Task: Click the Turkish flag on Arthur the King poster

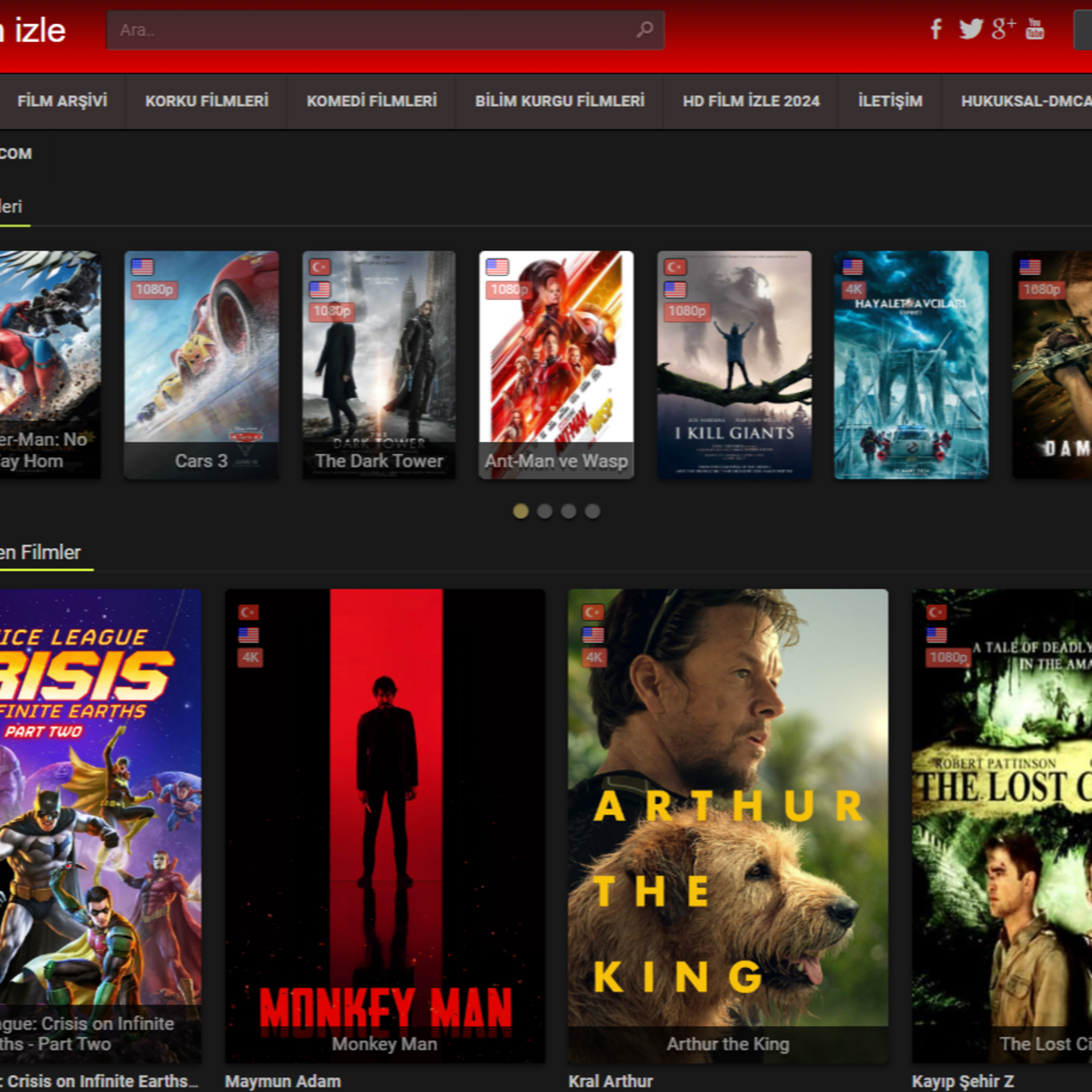Action: (593, 612)
